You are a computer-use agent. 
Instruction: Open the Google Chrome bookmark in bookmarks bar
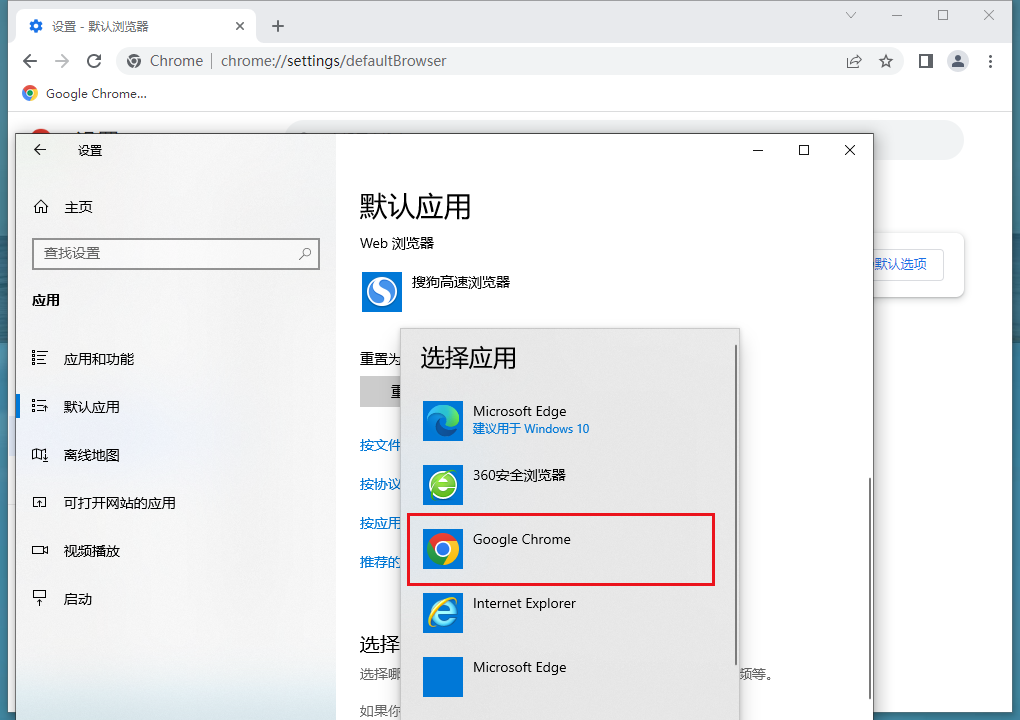click(x=85, y=94)
